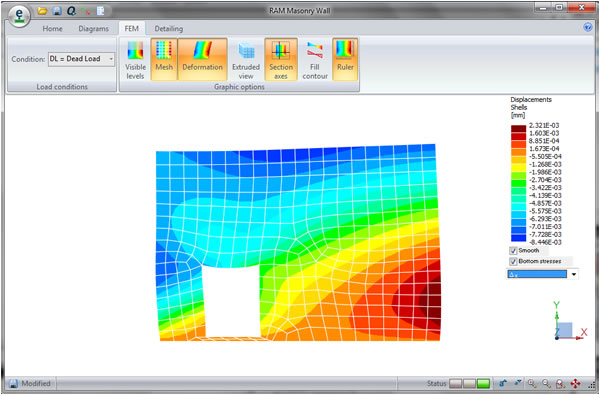Open the Condition DL = Dead Load dropdown
599x395 pixels.
coord(81,59)
